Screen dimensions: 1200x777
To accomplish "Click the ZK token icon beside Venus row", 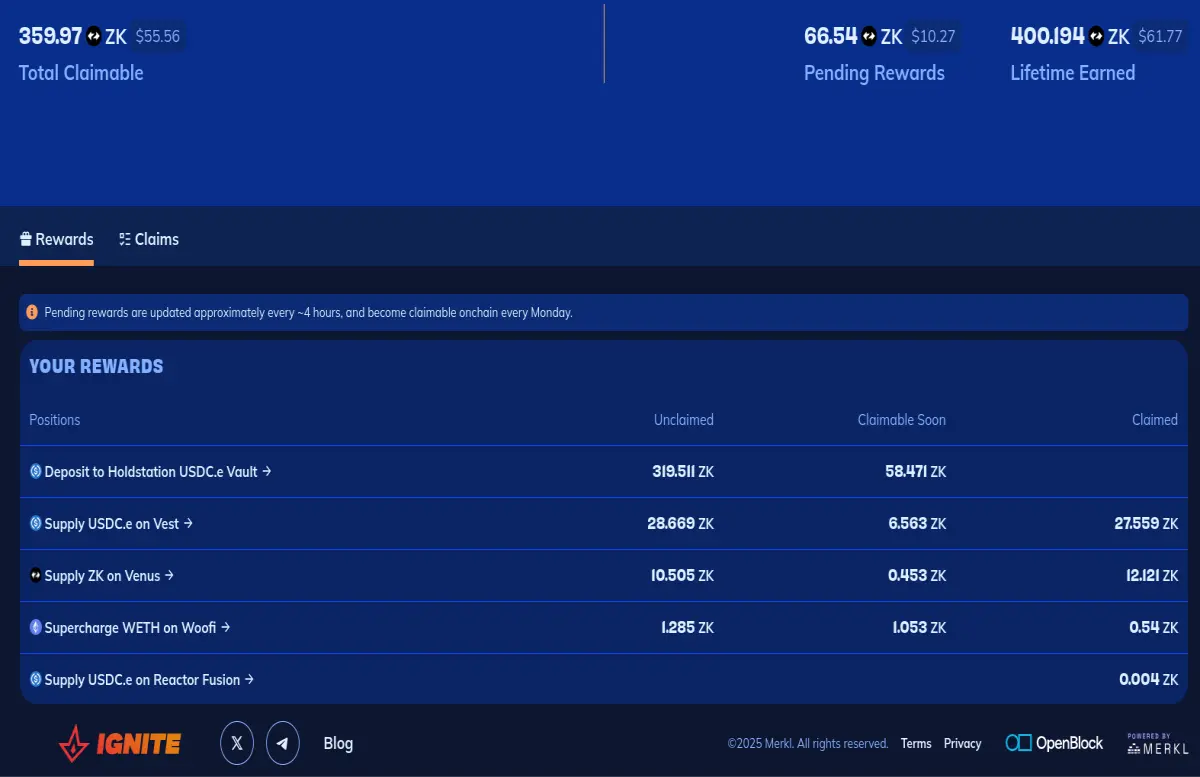I will 36,576.
